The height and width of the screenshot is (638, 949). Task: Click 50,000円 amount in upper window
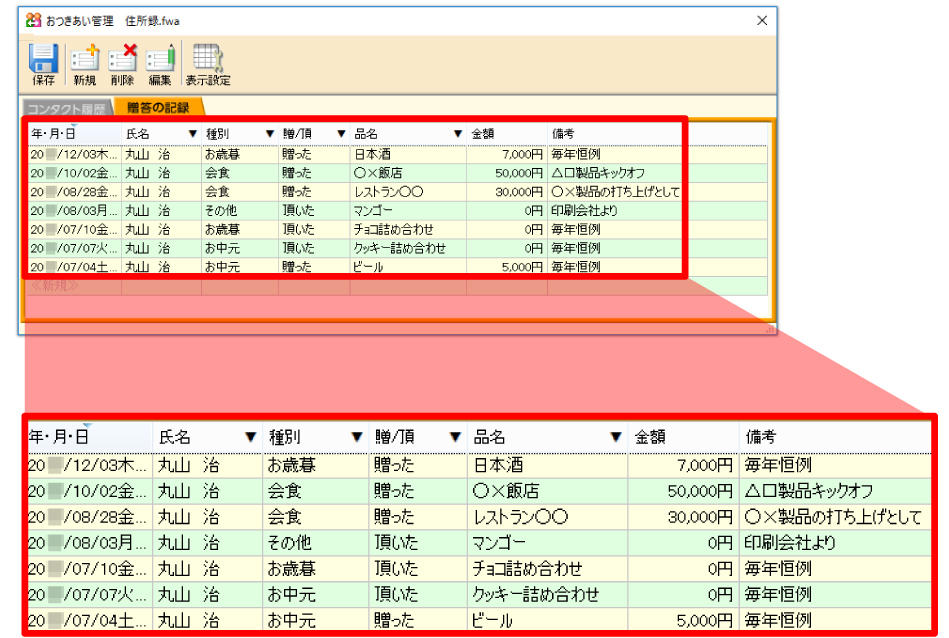pos(519,173)
